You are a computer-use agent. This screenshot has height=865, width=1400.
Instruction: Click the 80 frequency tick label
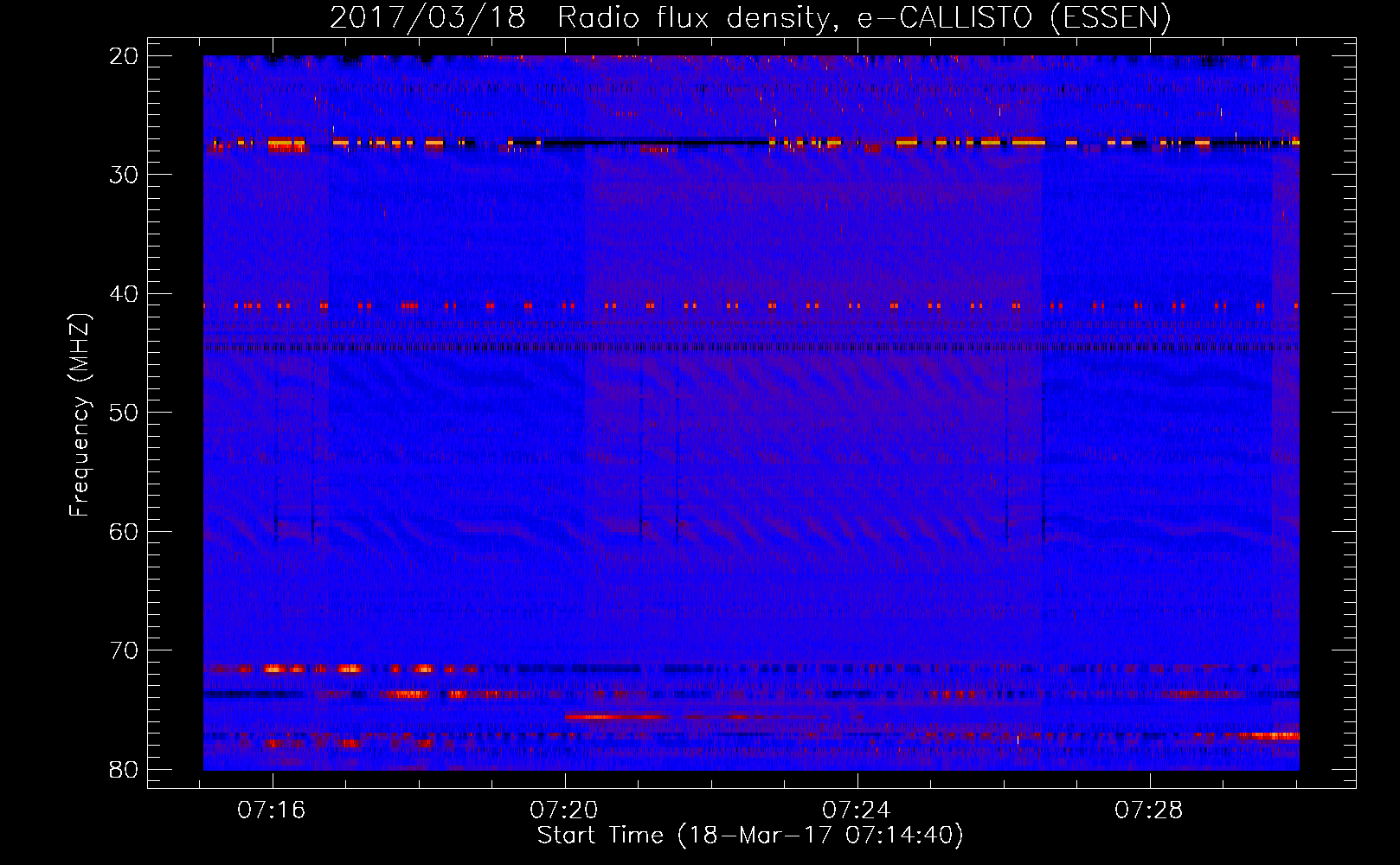125,769
